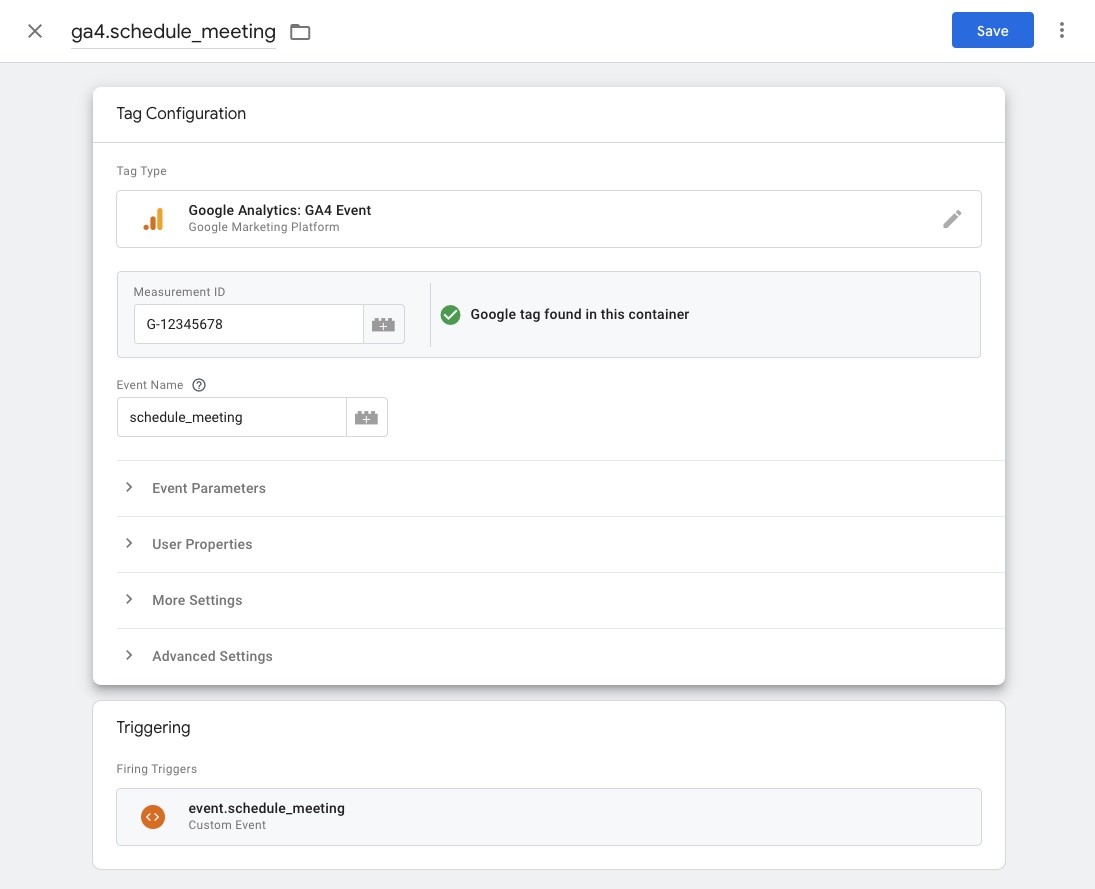The height and width of the screenshot is (889, 1095).
Task: Open the event.schedule_meeting firing trigger
Action: (548, 817)
